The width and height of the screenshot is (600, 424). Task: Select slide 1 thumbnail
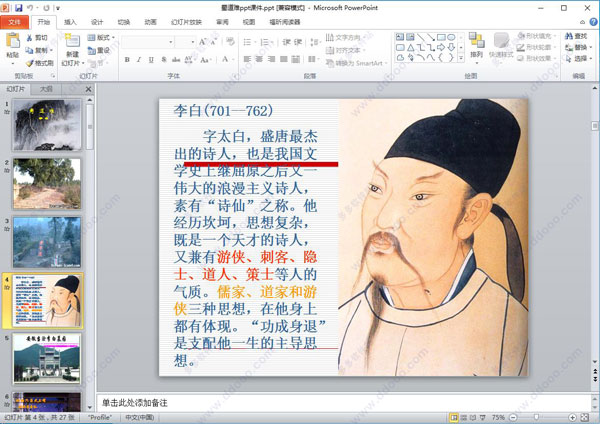tap(47, 125)
